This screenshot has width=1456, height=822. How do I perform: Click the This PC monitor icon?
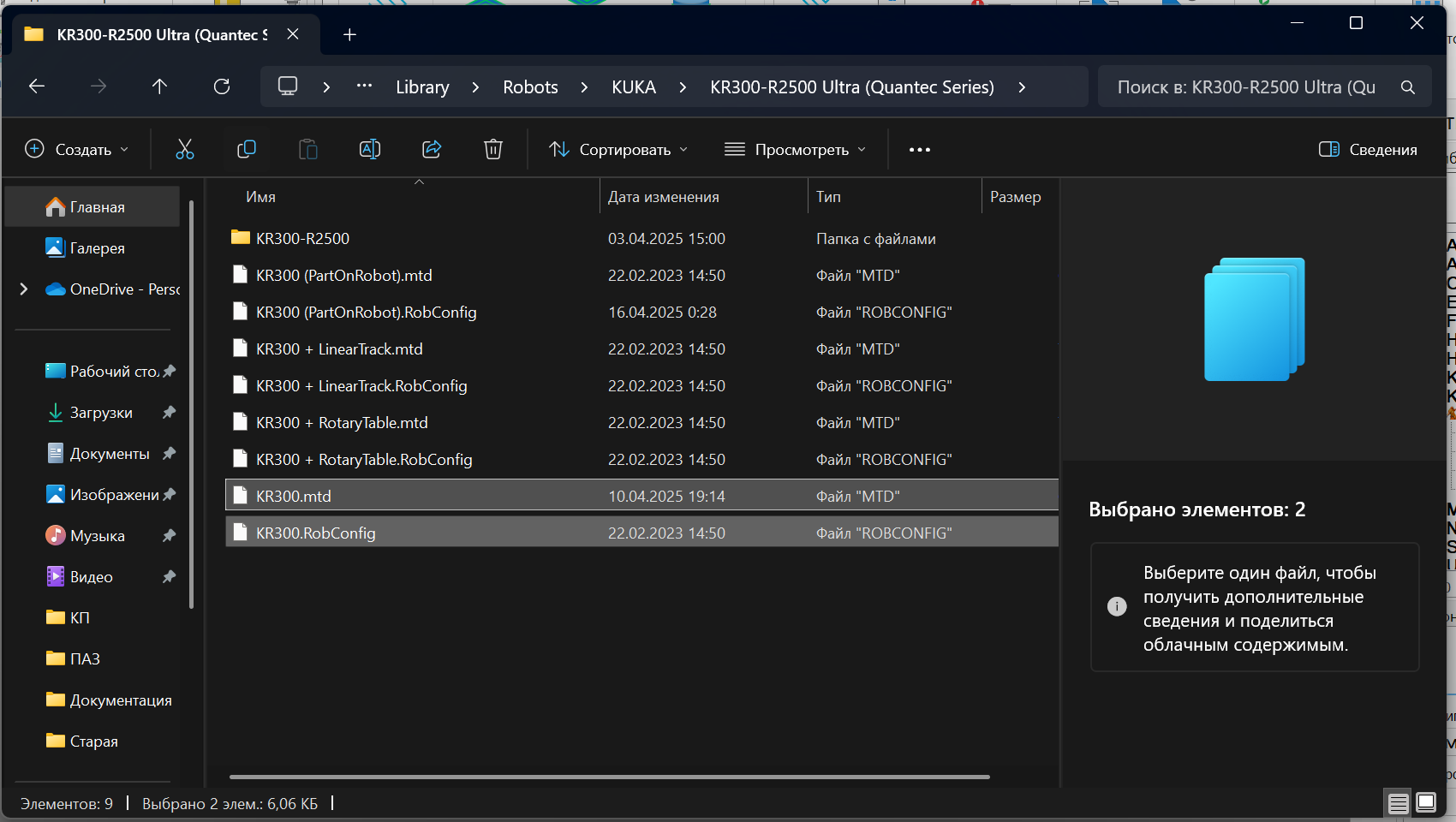pyautogui.click(x=288, y=86)
